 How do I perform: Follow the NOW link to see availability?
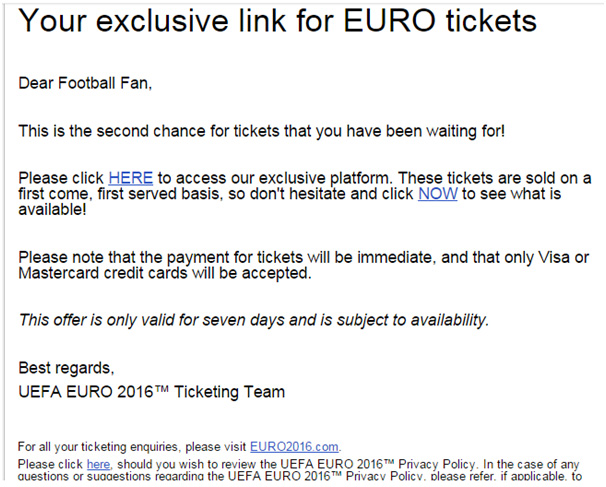click(x=437, y=194)
